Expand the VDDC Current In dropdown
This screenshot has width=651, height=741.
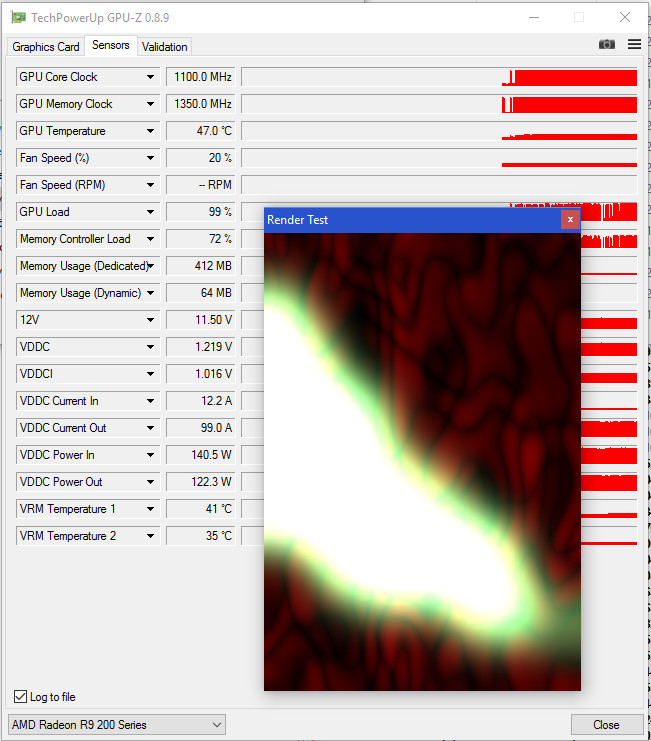click(x=150, y=400)
